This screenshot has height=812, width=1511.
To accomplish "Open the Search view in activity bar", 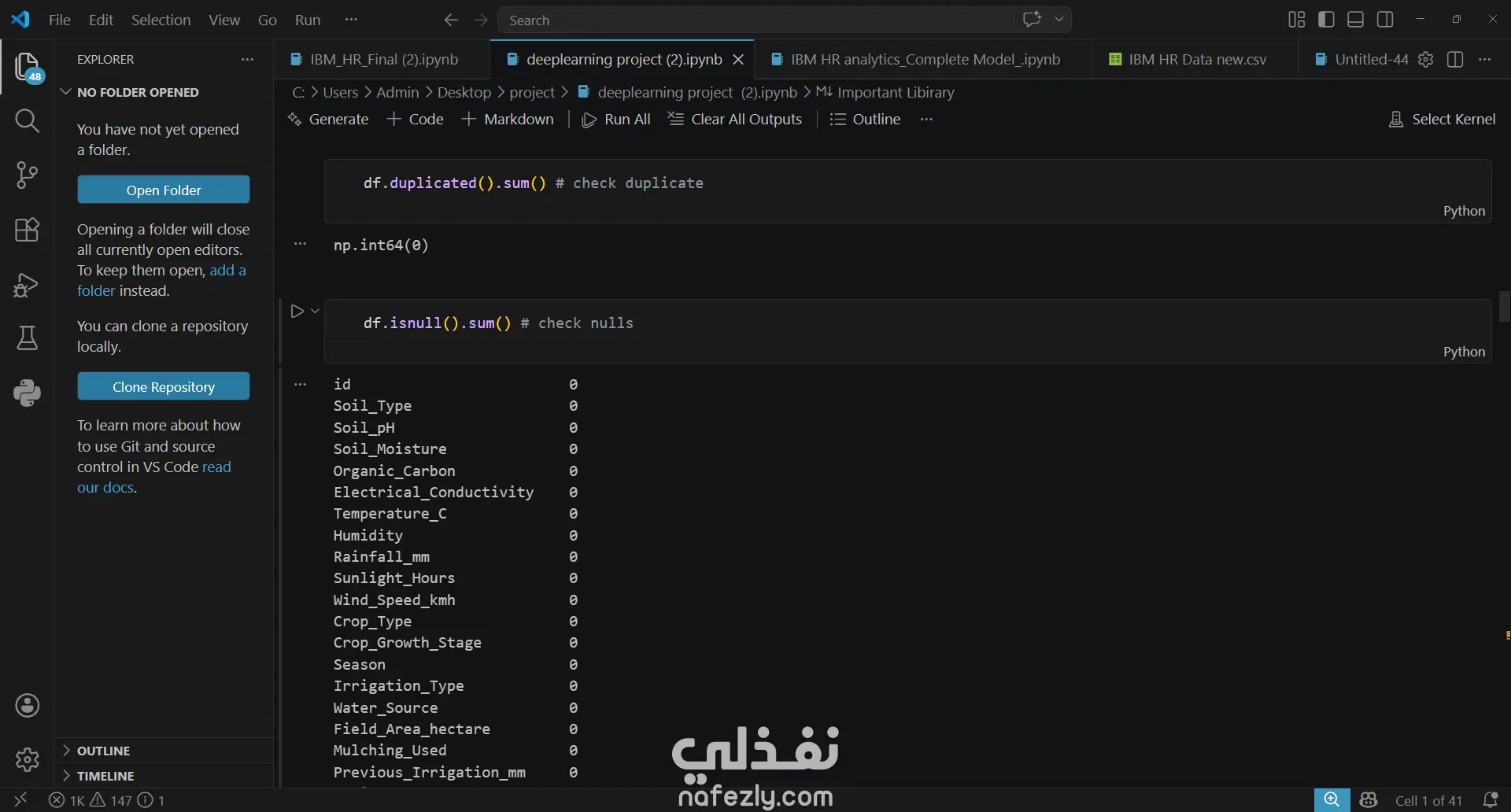I will [x=28, y=120].
